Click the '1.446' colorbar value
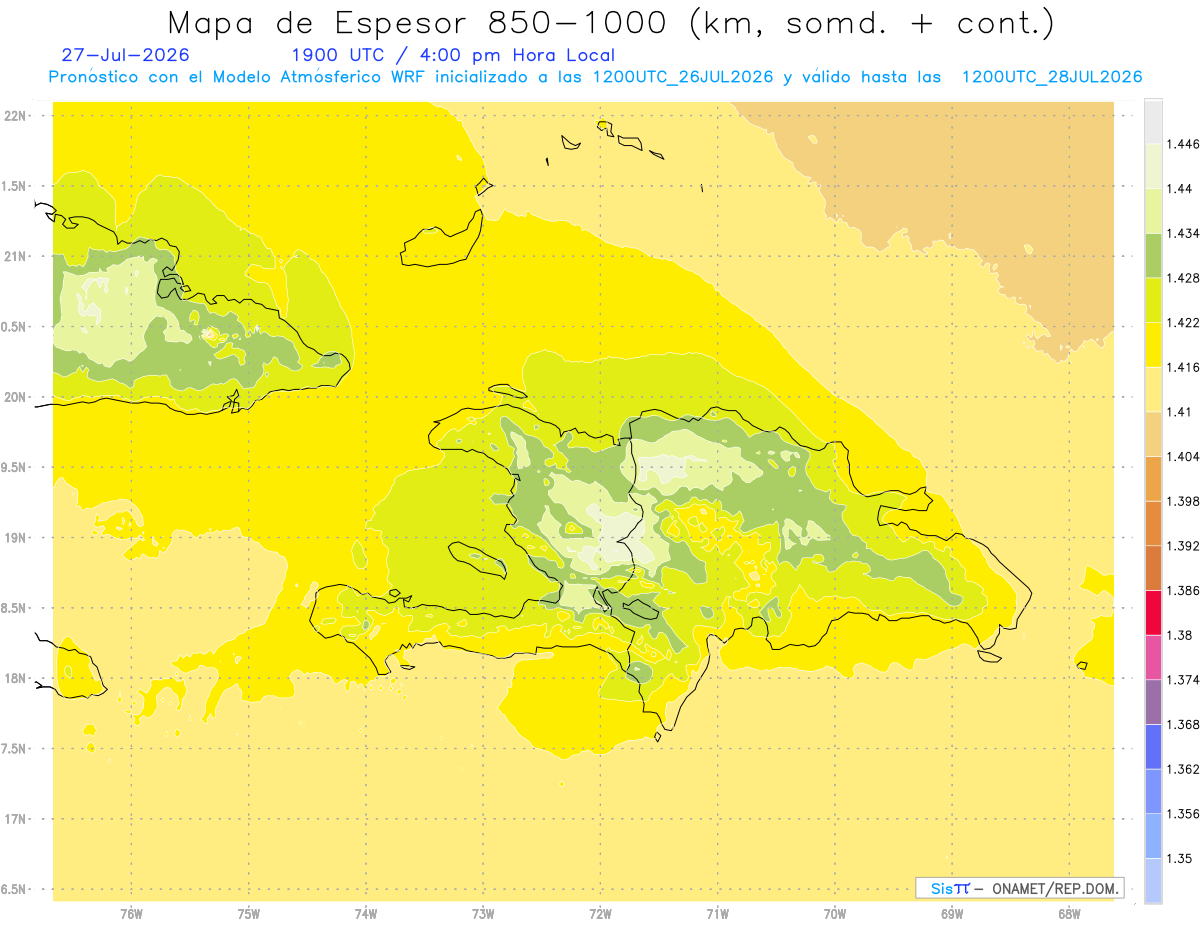Viewport: 1200px width, 927px height. [1182, 144]
